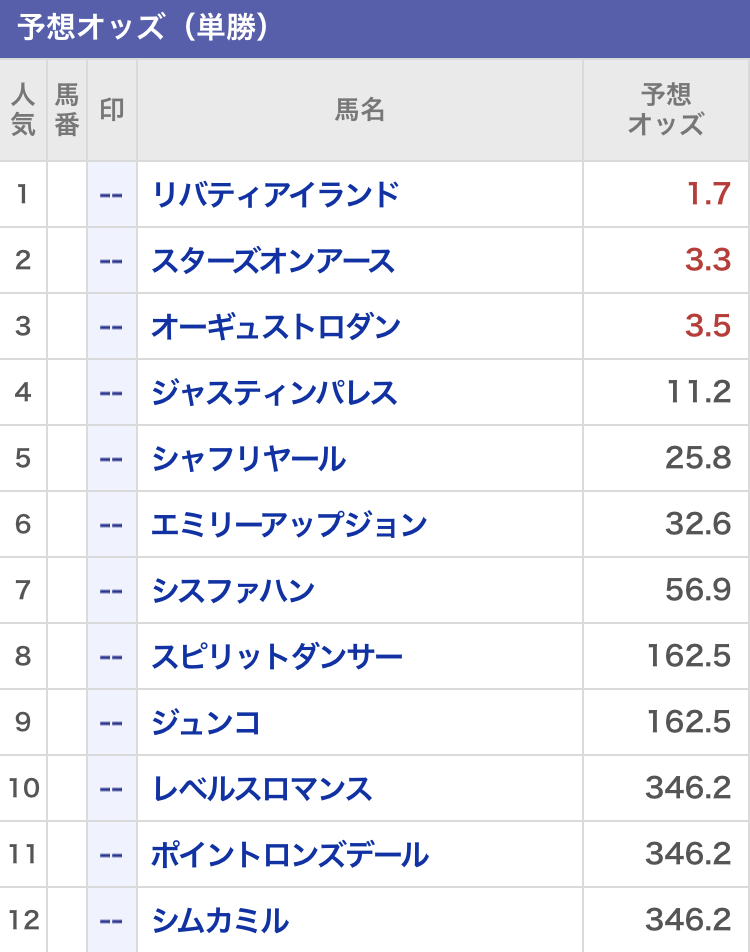The image size is (750, 952).
Task: Select the ポイントロンズデール name link
Action: [x=290, y=855]
